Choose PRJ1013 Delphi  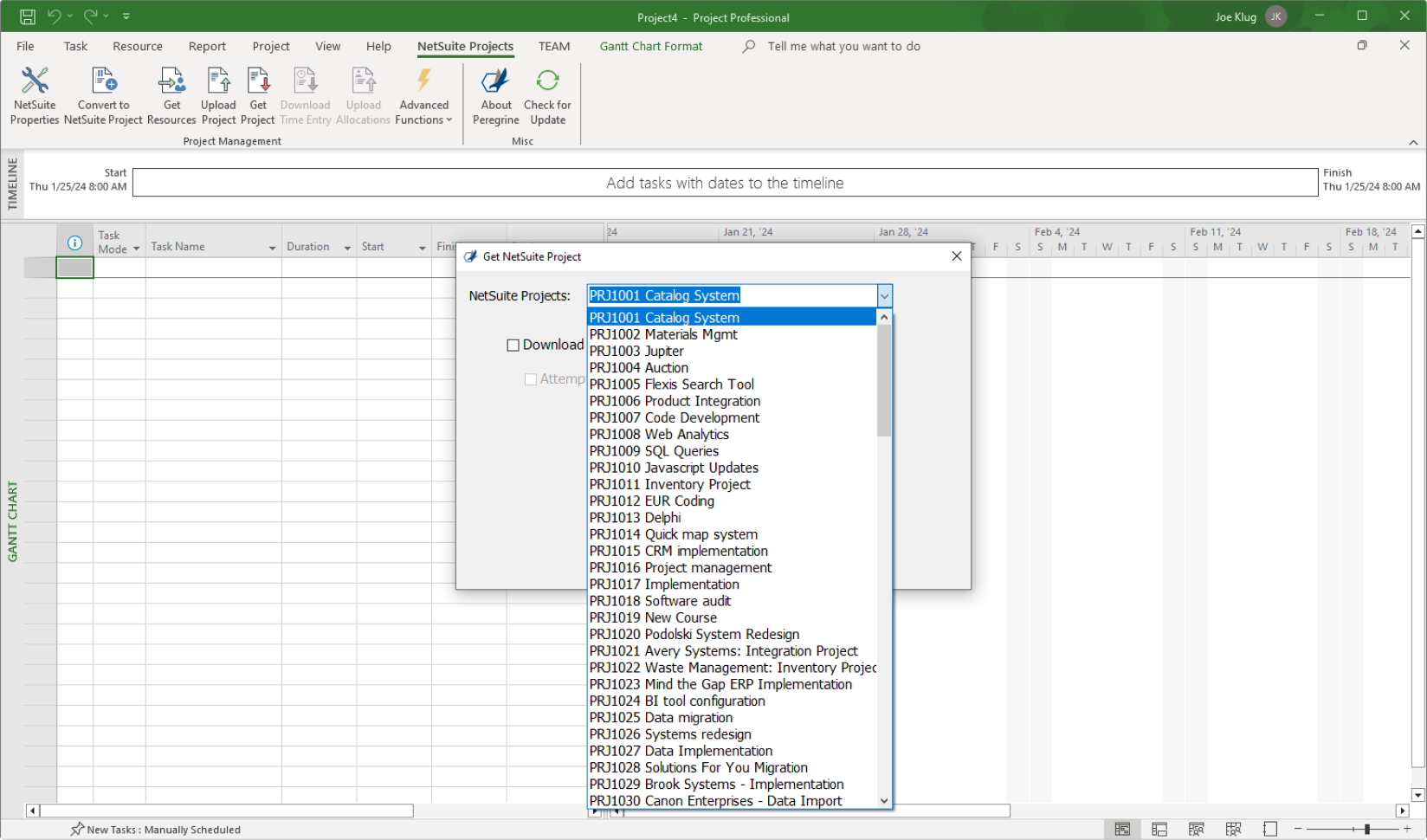tap(732, 518)
